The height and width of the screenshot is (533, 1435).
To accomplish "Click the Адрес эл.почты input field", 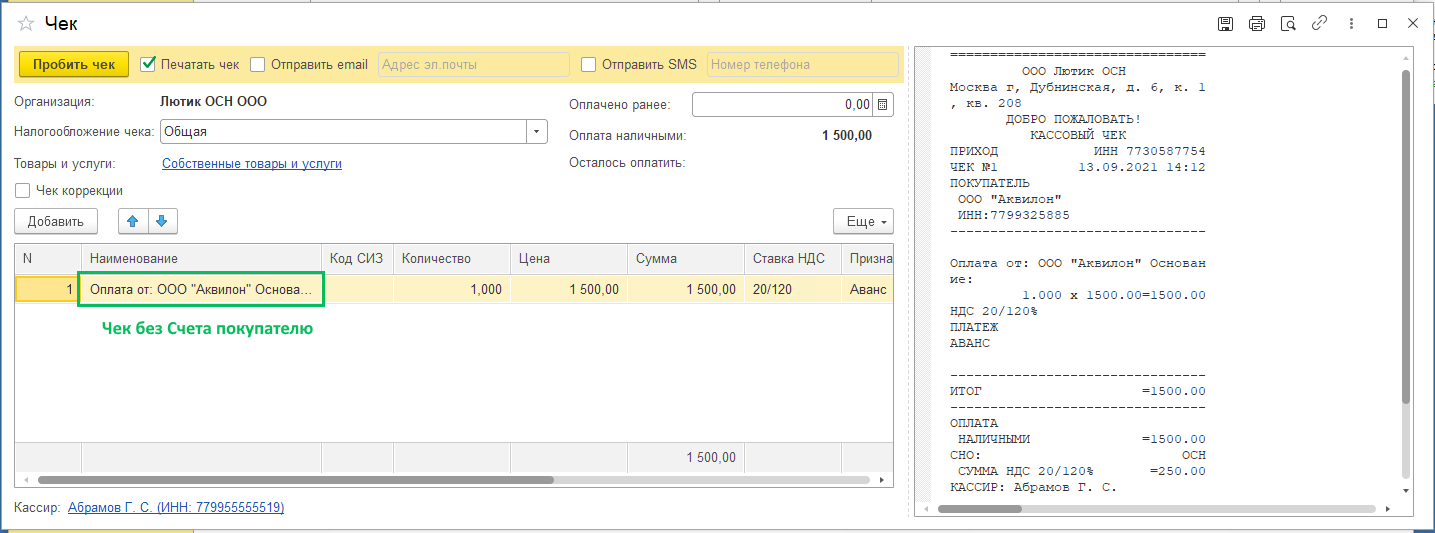I will [474, 64].
